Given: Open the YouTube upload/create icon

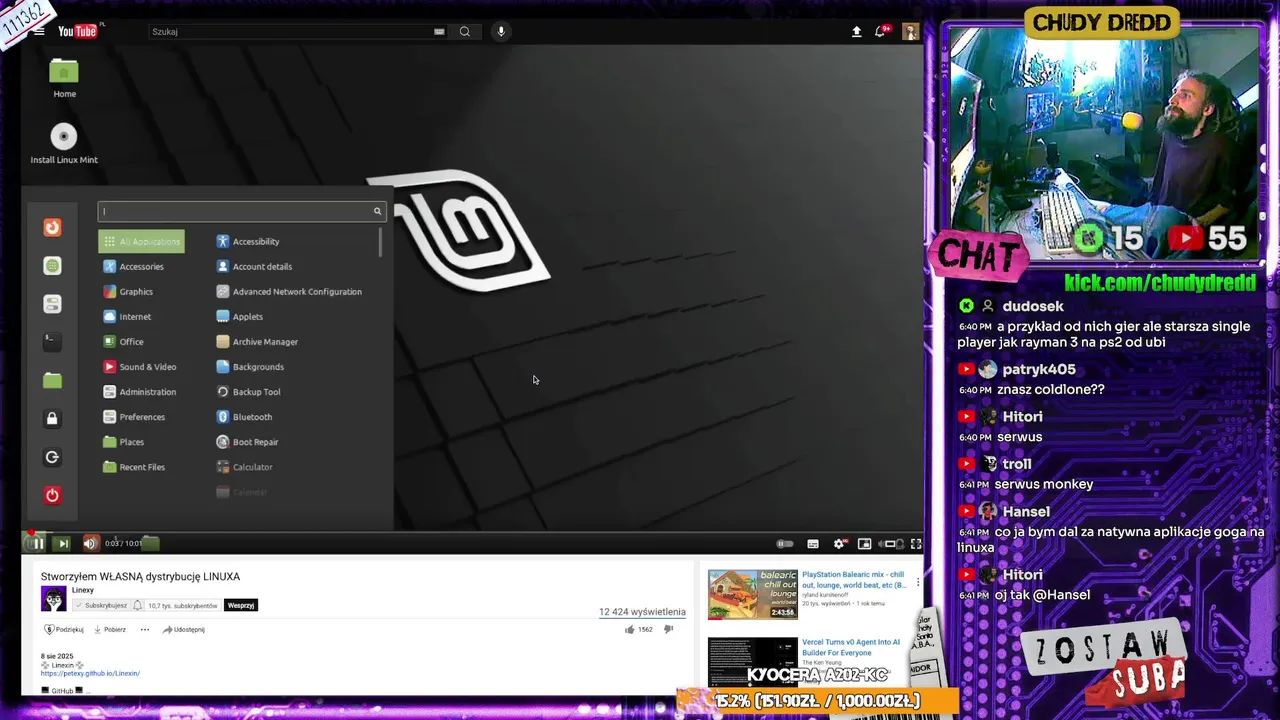Looking at the screenshot, I should pyautogui.click(x=856, y=32).
